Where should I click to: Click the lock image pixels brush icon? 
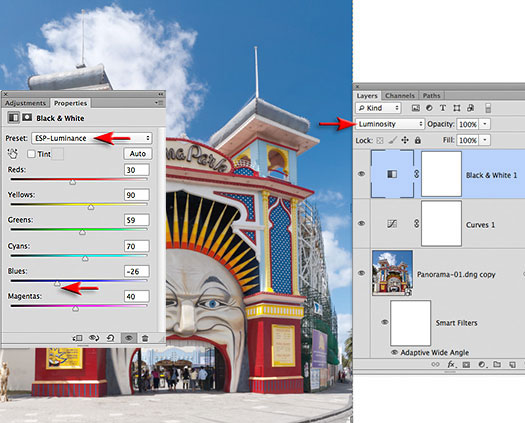[392, 140]
